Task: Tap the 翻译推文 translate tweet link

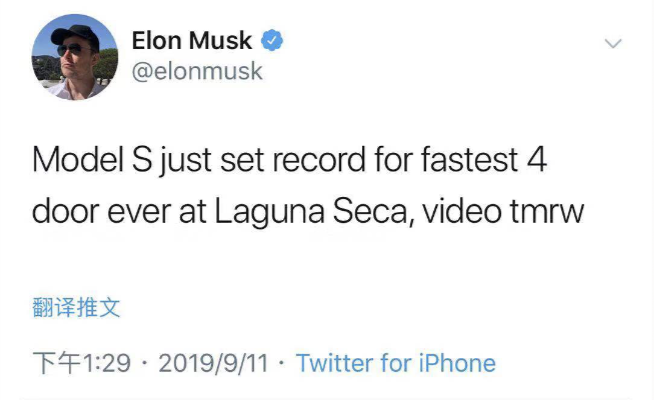Action: [x=76, y=307]
